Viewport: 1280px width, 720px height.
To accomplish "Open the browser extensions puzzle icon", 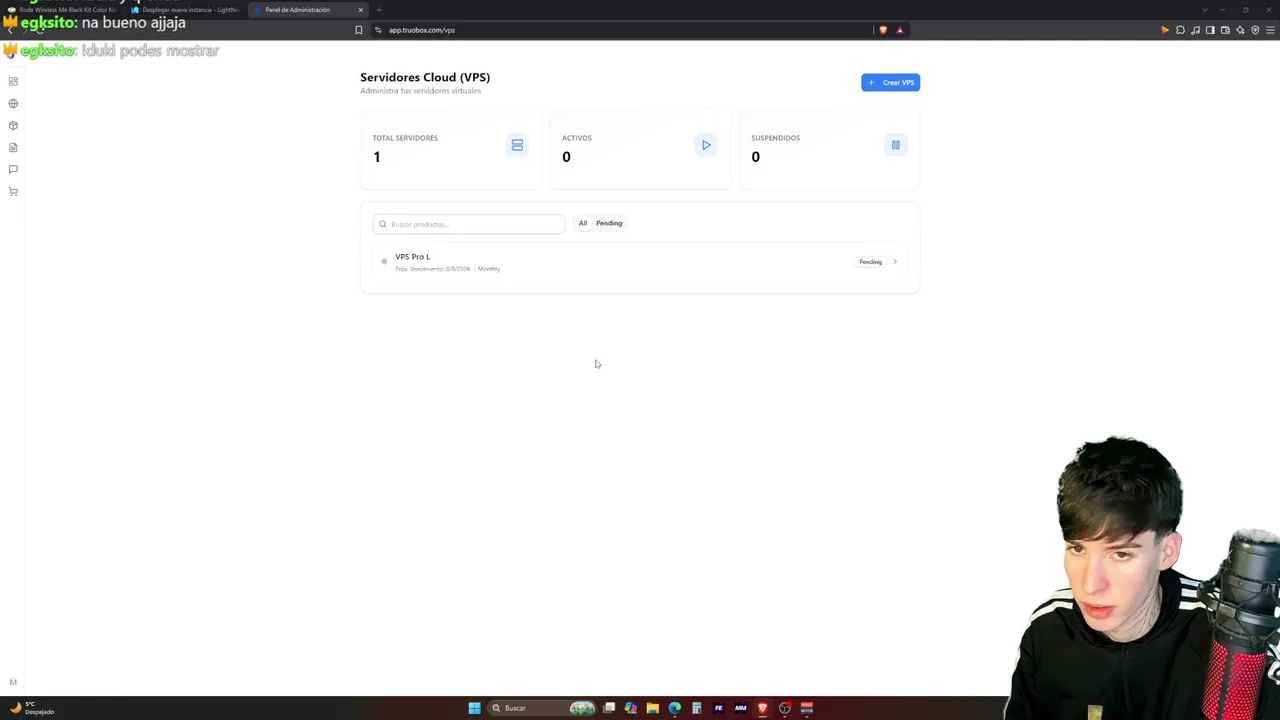I will [1180, 30].
